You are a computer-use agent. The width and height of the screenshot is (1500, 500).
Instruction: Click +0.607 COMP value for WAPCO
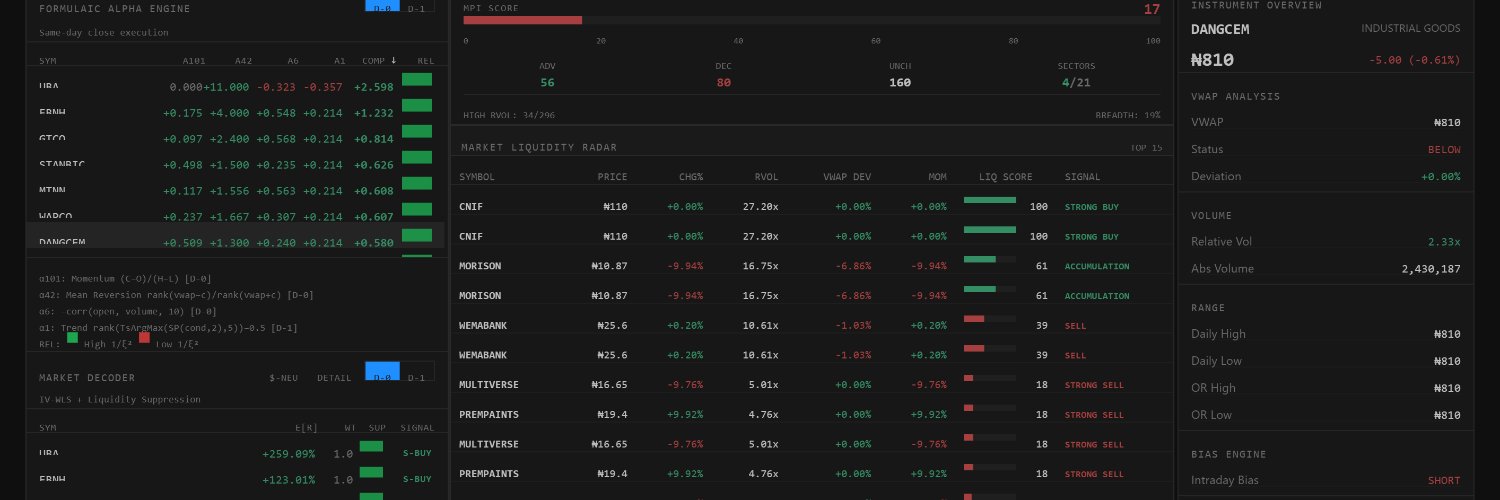click(374, 216)
